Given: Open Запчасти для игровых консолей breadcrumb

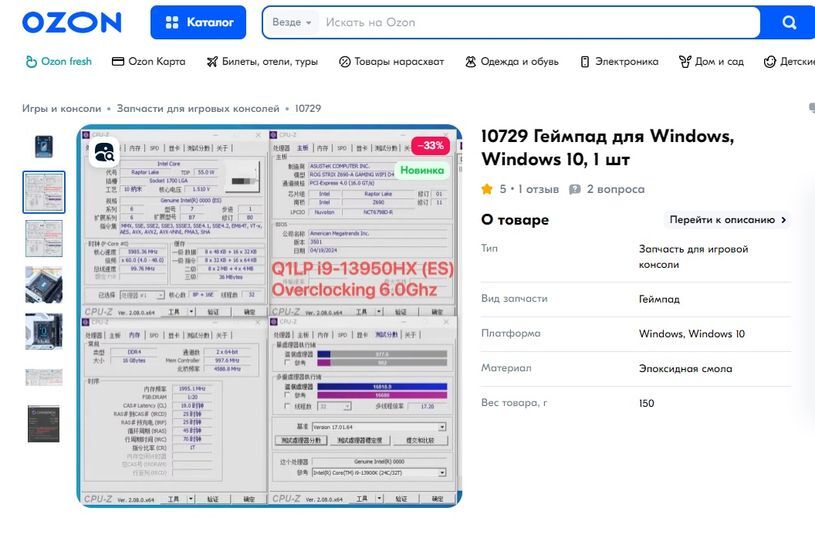Looking at the screenshot, I should point(198,108).
